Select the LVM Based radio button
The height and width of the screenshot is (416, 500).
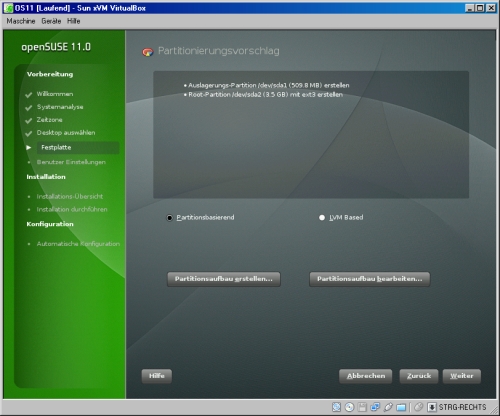(322, 218)
